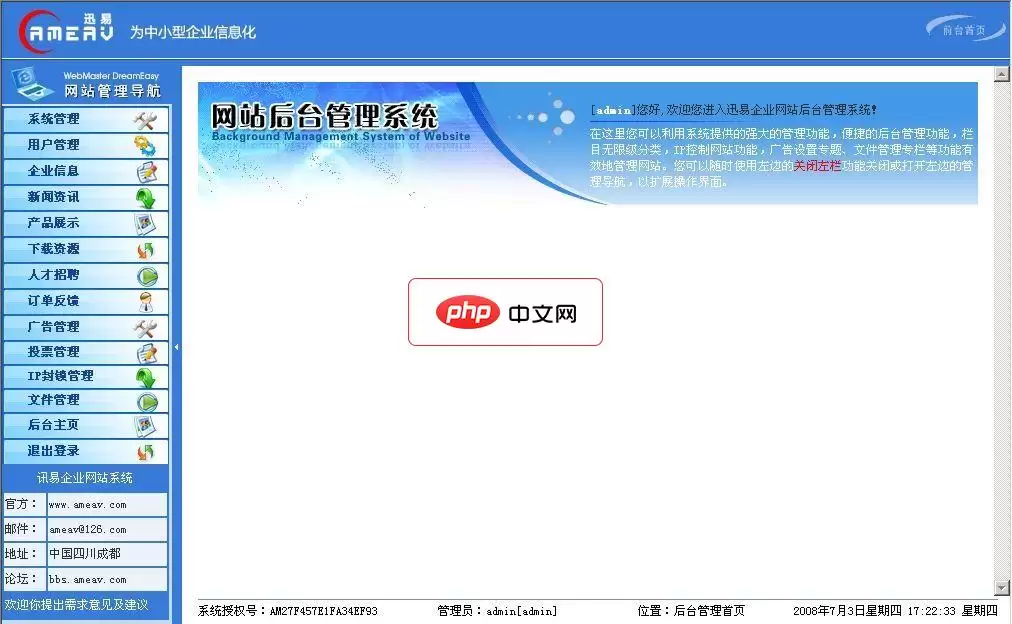Click the notepad icon beside 企业信息
The image size is (1012, 624).
click(x=146, y=172)
